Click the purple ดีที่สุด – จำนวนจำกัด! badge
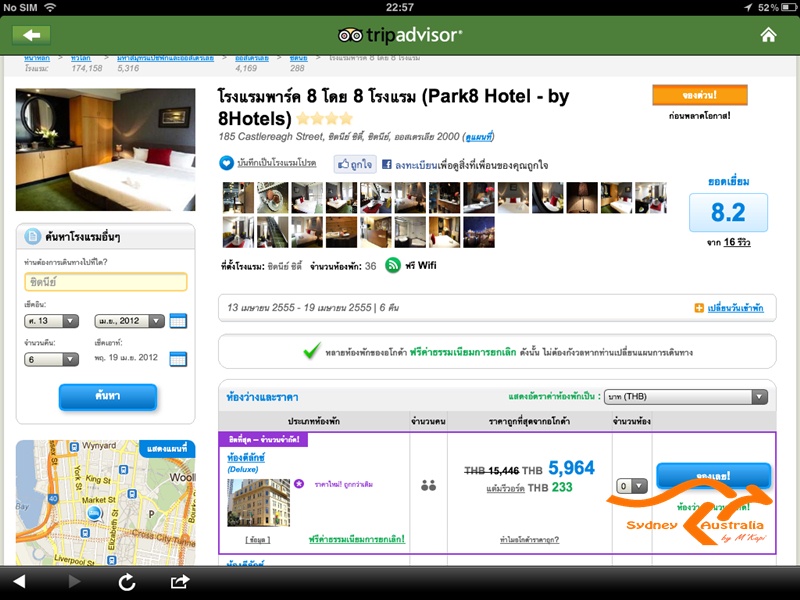Screen dimensions: 800x600 263,439
